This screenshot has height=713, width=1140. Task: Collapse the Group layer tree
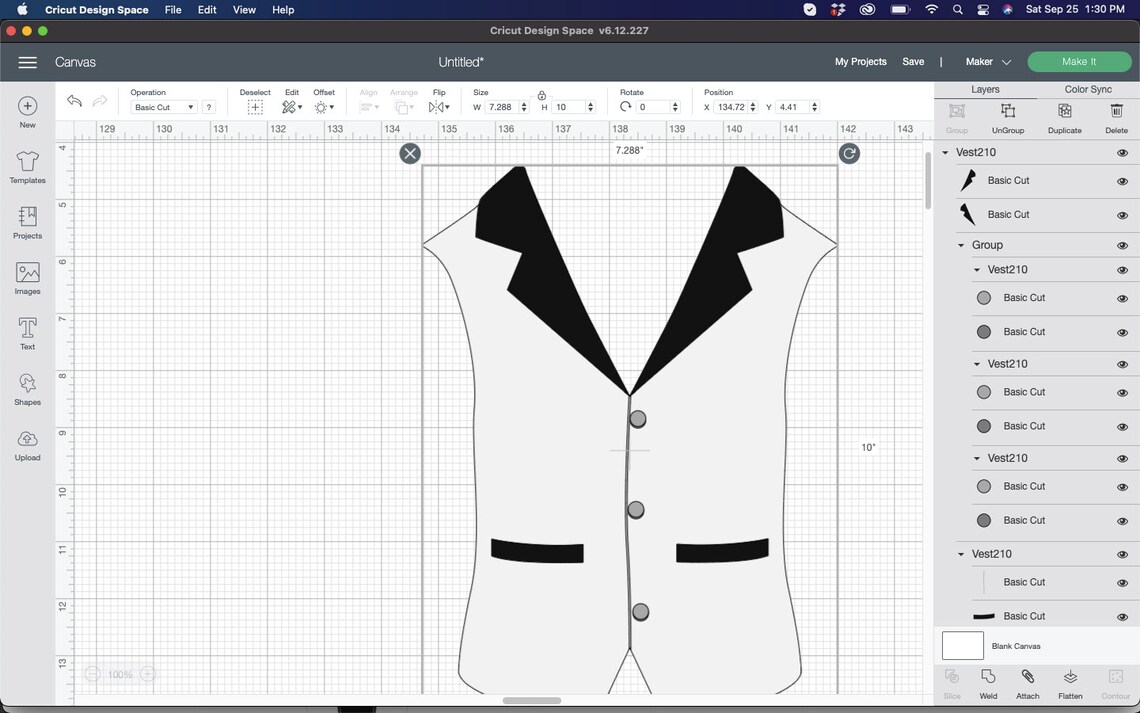[x=961, y=244]
